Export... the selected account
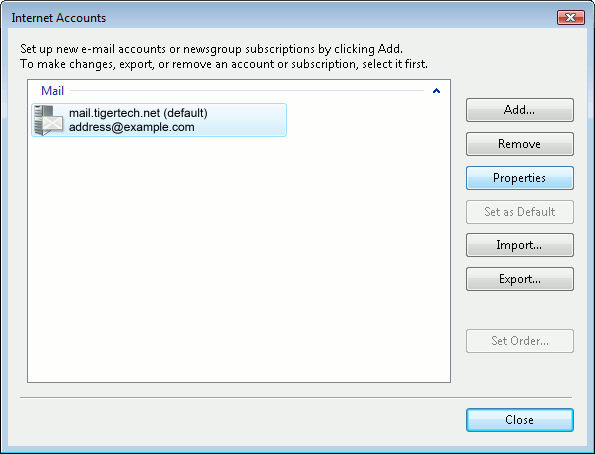The width and height of the screenshot is (595, 454). pyautogui.click(x=519, y=279)
